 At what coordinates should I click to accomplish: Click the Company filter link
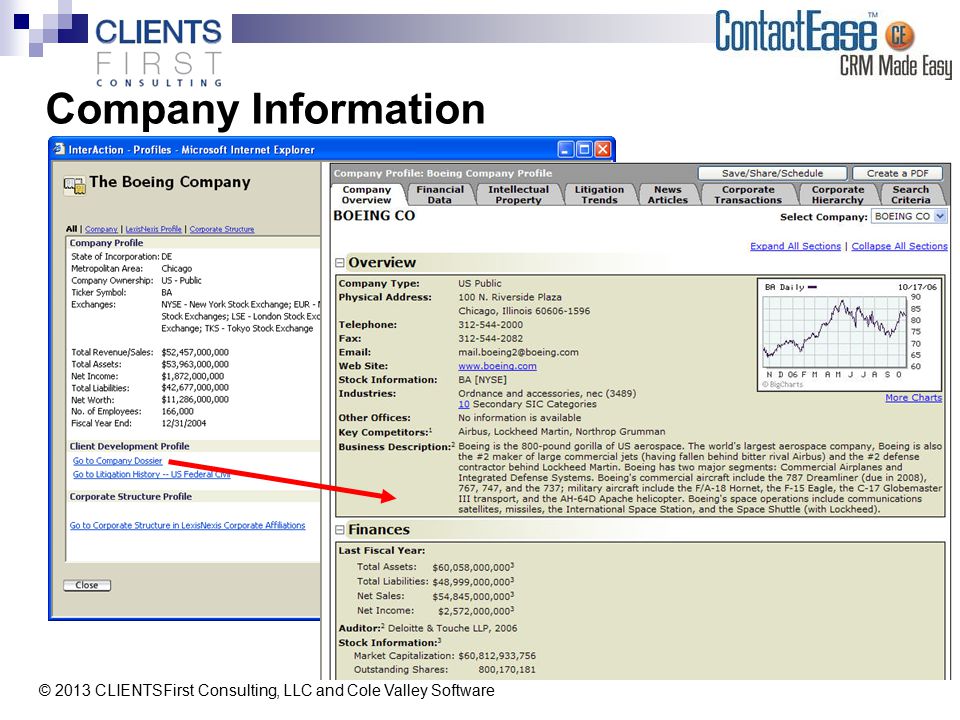(101, 229)
